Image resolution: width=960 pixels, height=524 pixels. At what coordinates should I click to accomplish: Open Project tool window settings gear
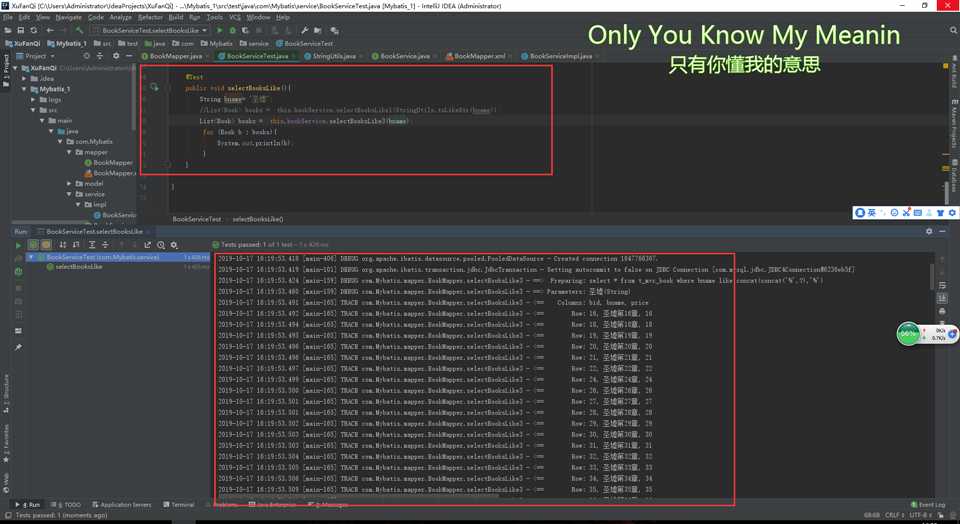[x=116, y=56]
